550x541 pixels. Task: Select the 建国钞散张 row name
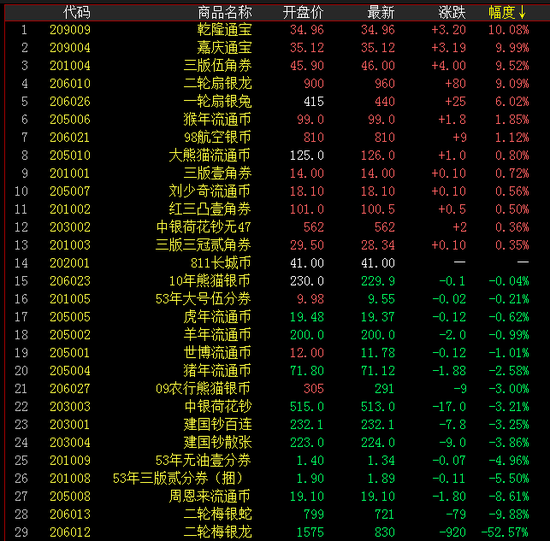(217, 443)
